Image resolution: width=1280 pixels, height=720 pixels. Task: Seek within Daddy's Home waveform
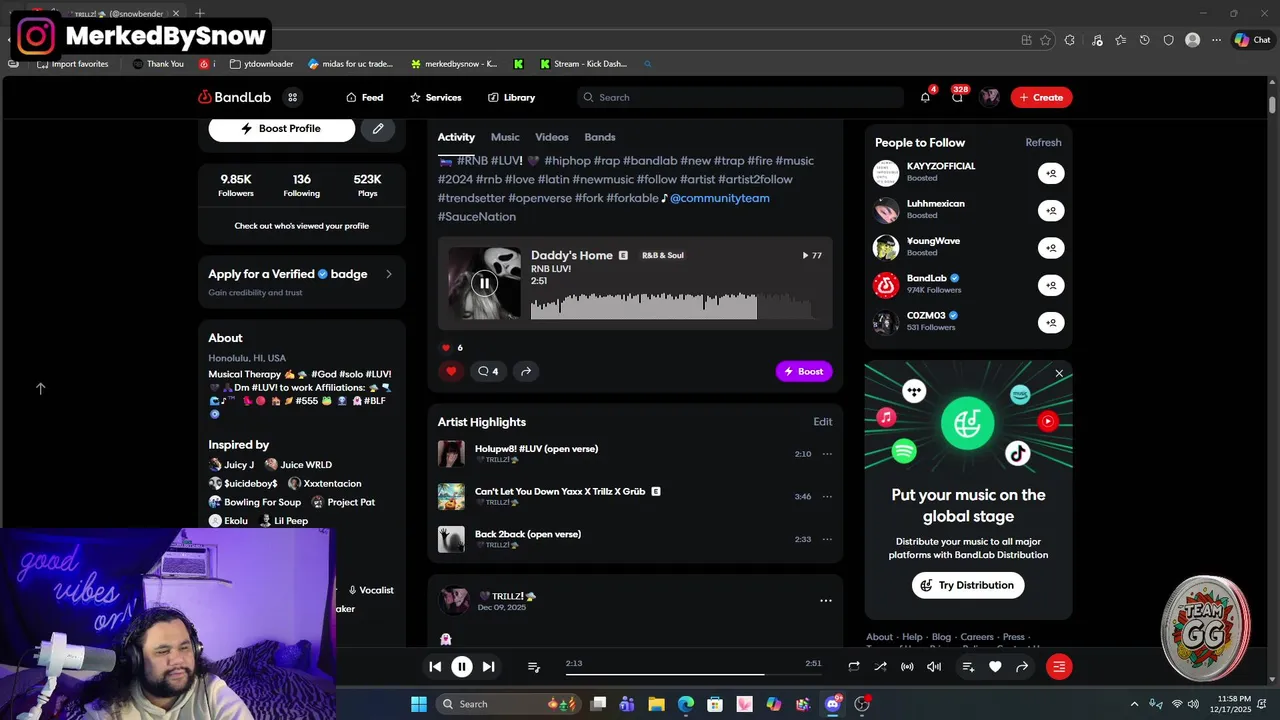pyautogui.click(x=676, y=305)
